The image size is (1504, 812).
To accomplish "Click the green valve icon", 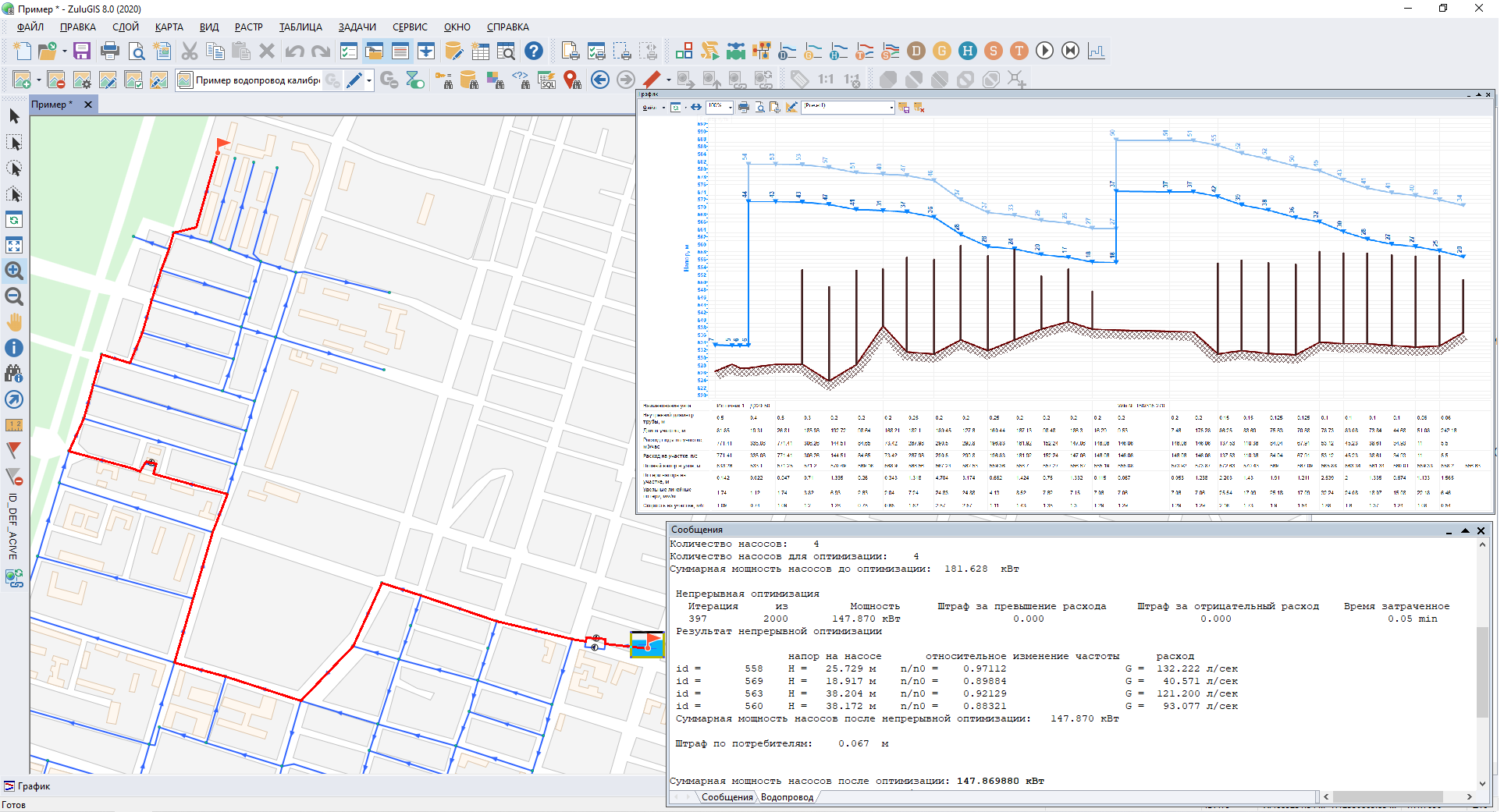I will (x=735, y=51).
